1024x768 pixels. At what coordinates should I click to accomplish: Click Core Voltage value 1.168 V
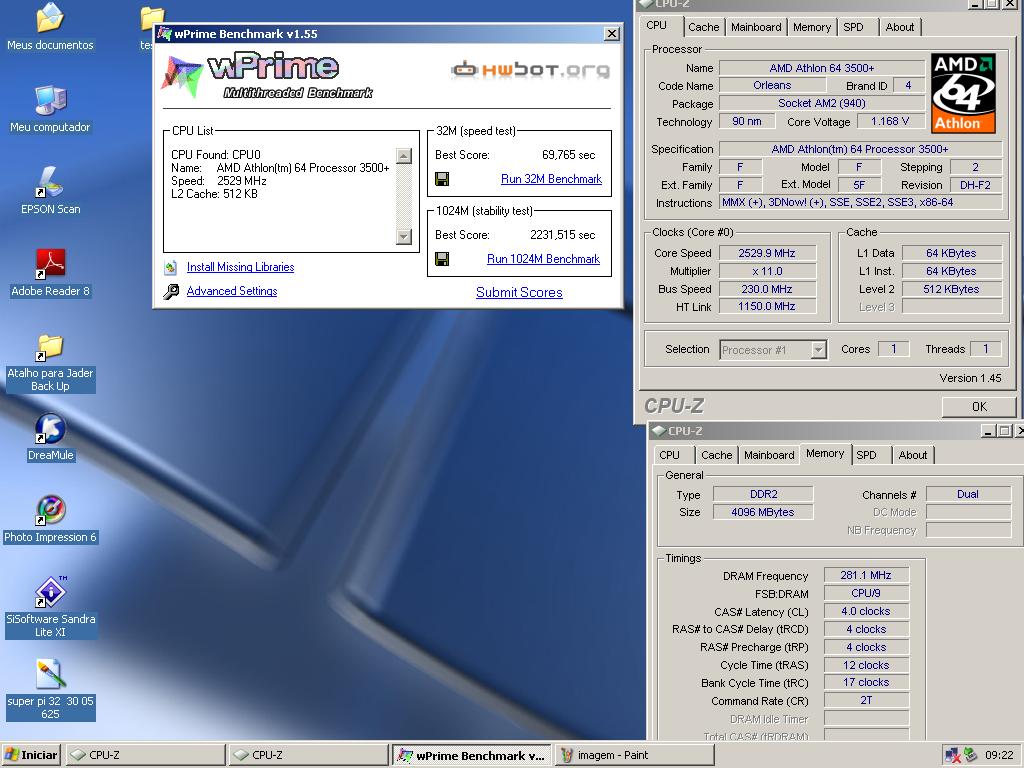coord(889,121)
